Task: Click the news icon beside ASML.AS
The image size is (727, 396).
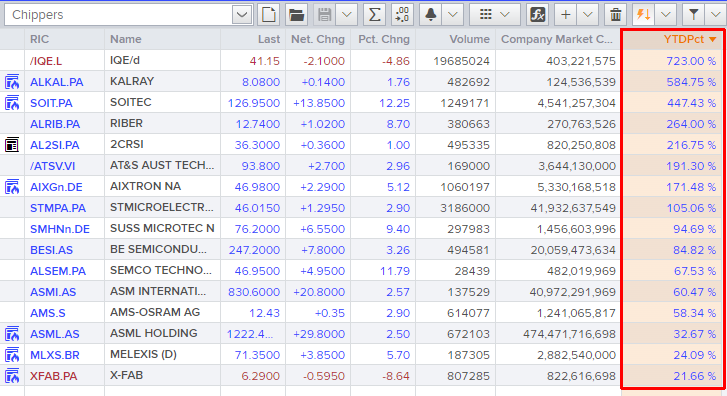Action: pos(12,334)
